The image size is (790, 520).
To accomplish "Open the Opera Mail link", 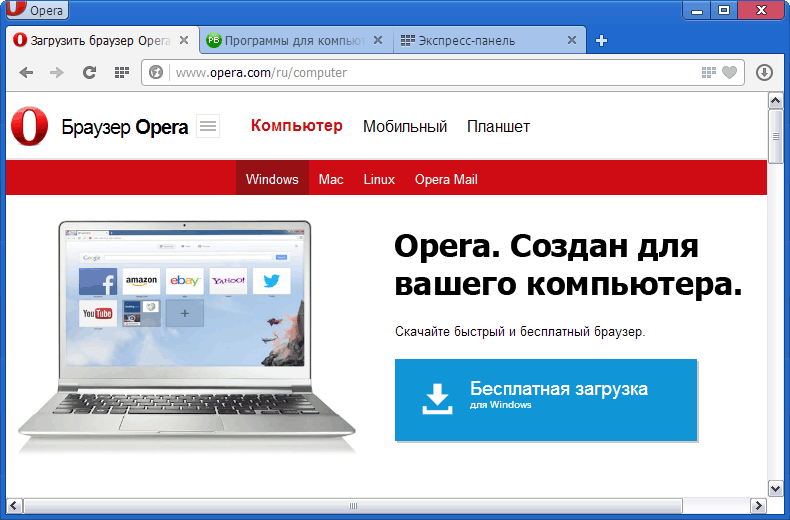I will coord(446,179).
